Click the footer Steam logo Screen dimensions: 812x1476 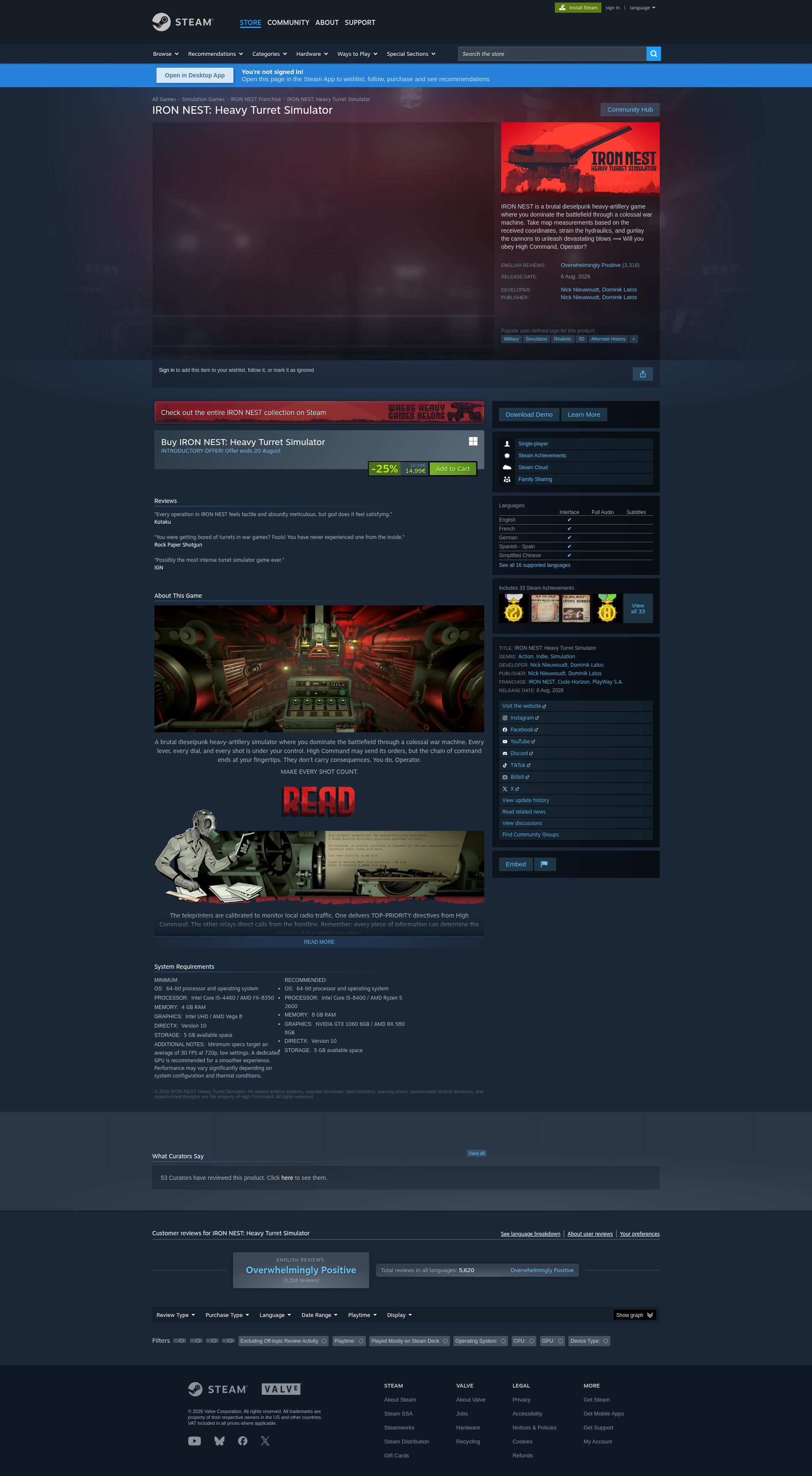pos(218,1389)
